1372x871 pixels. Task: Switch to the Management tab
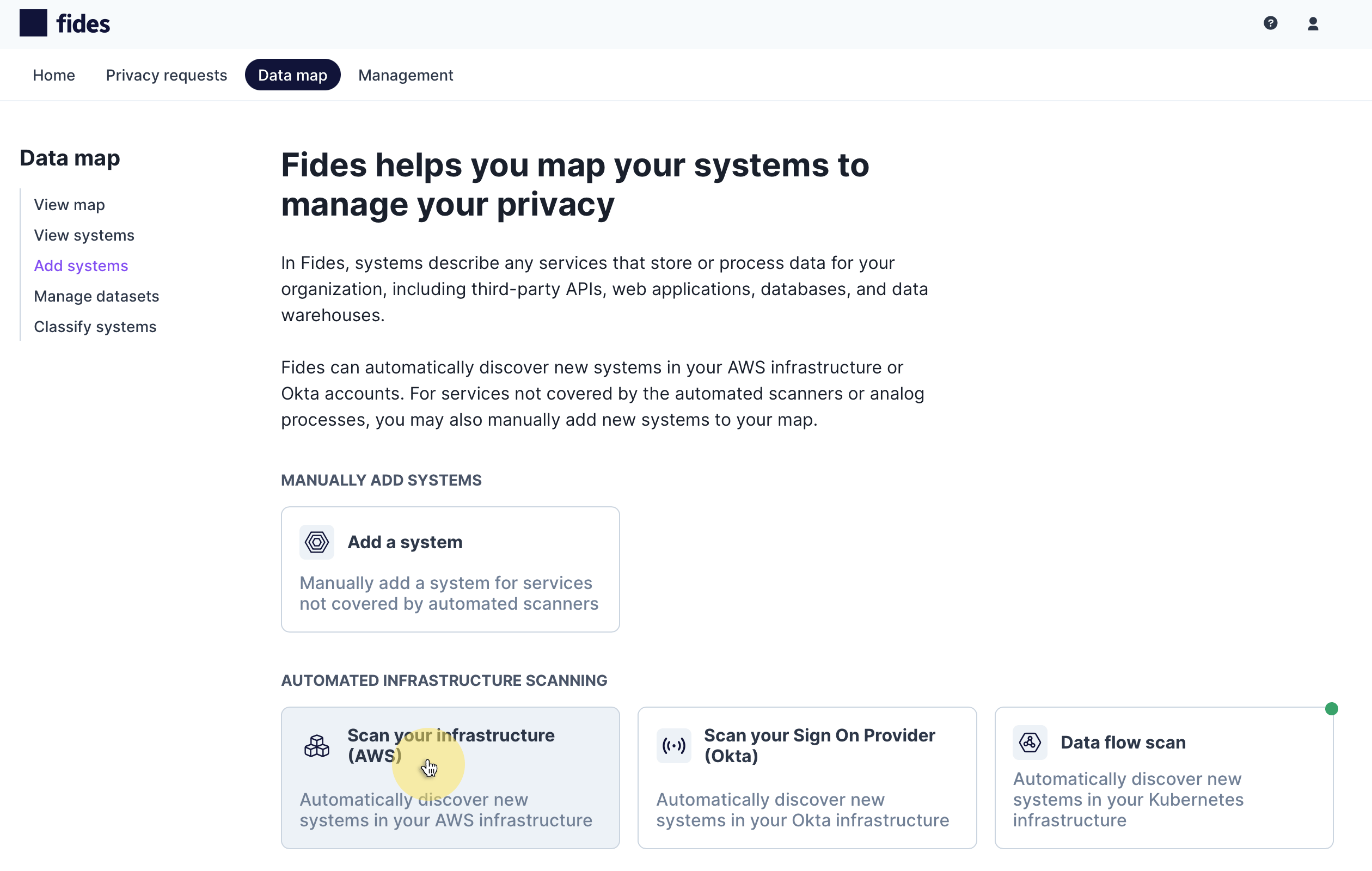(406, 75)
